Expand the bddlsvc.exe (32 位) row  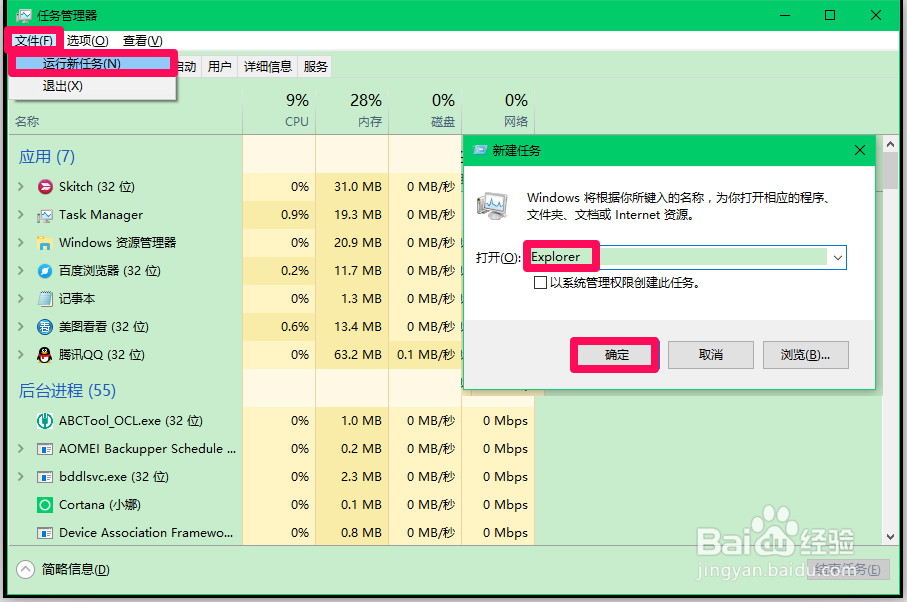(x=21, y=476)
